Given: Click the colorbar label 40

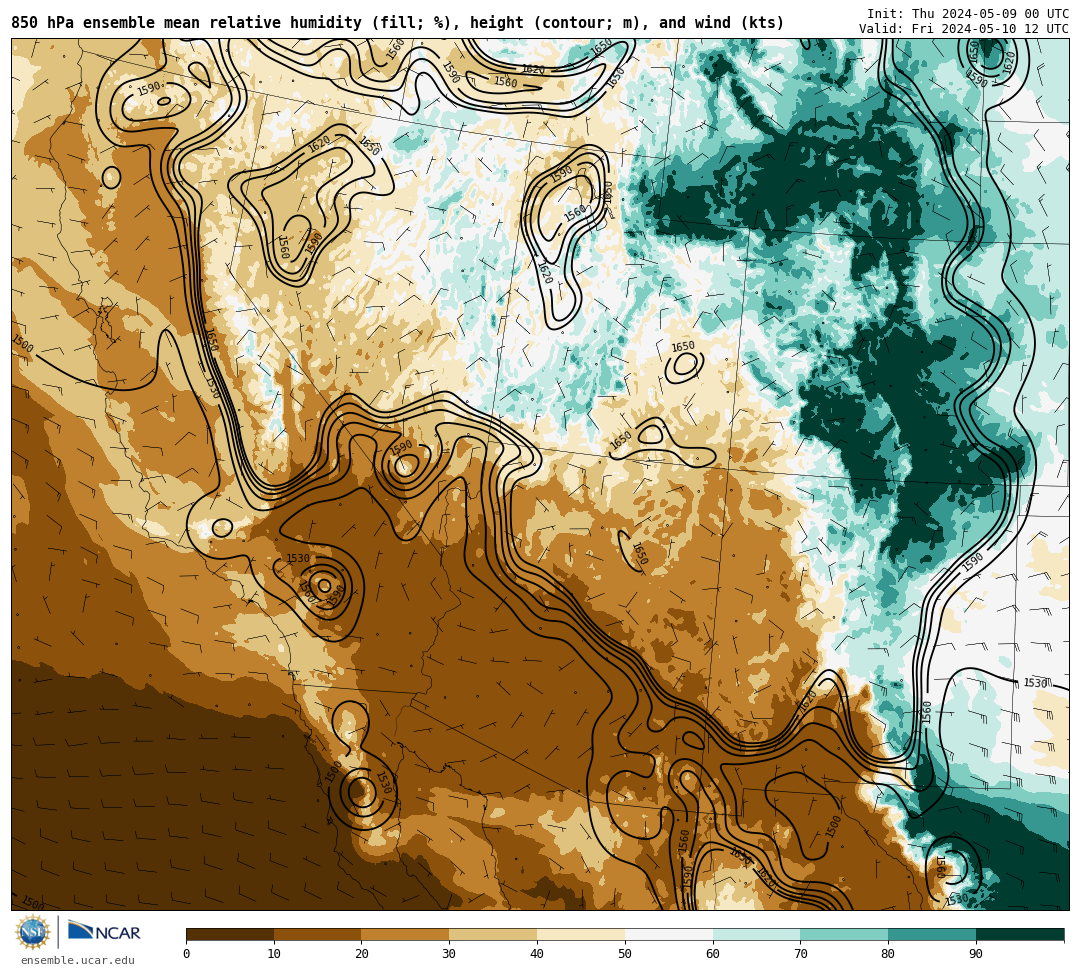Looking at the screenshot, I should (537, 954).
